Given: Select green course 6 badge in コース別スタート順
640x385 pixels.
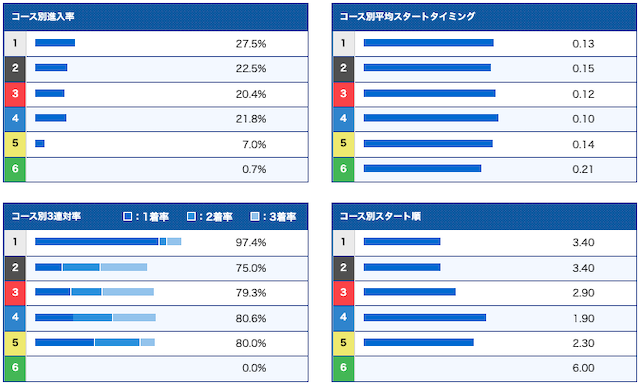Looking at the screenshot, I should pos(343,368).
